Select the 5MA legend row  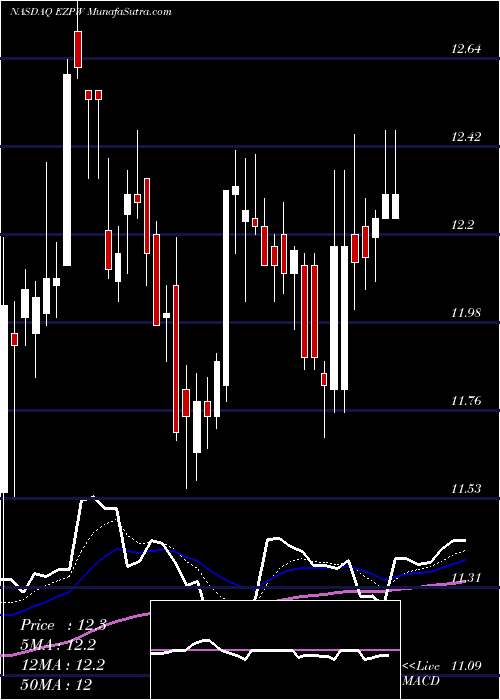[58, 645]
